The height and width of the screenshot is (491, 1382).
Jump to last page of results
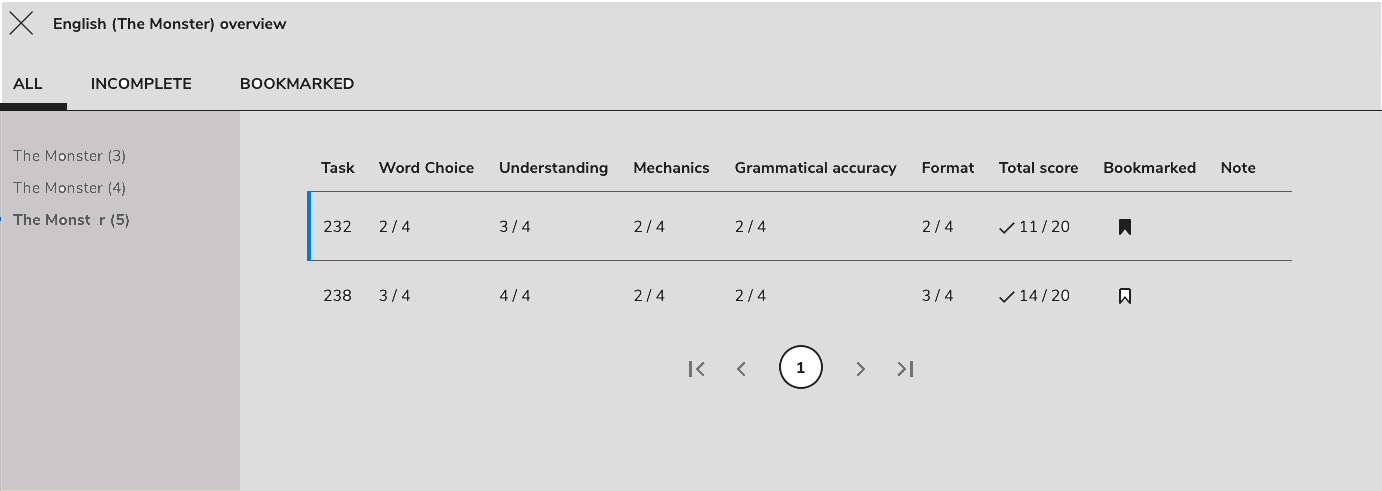(x=905, y=369)
